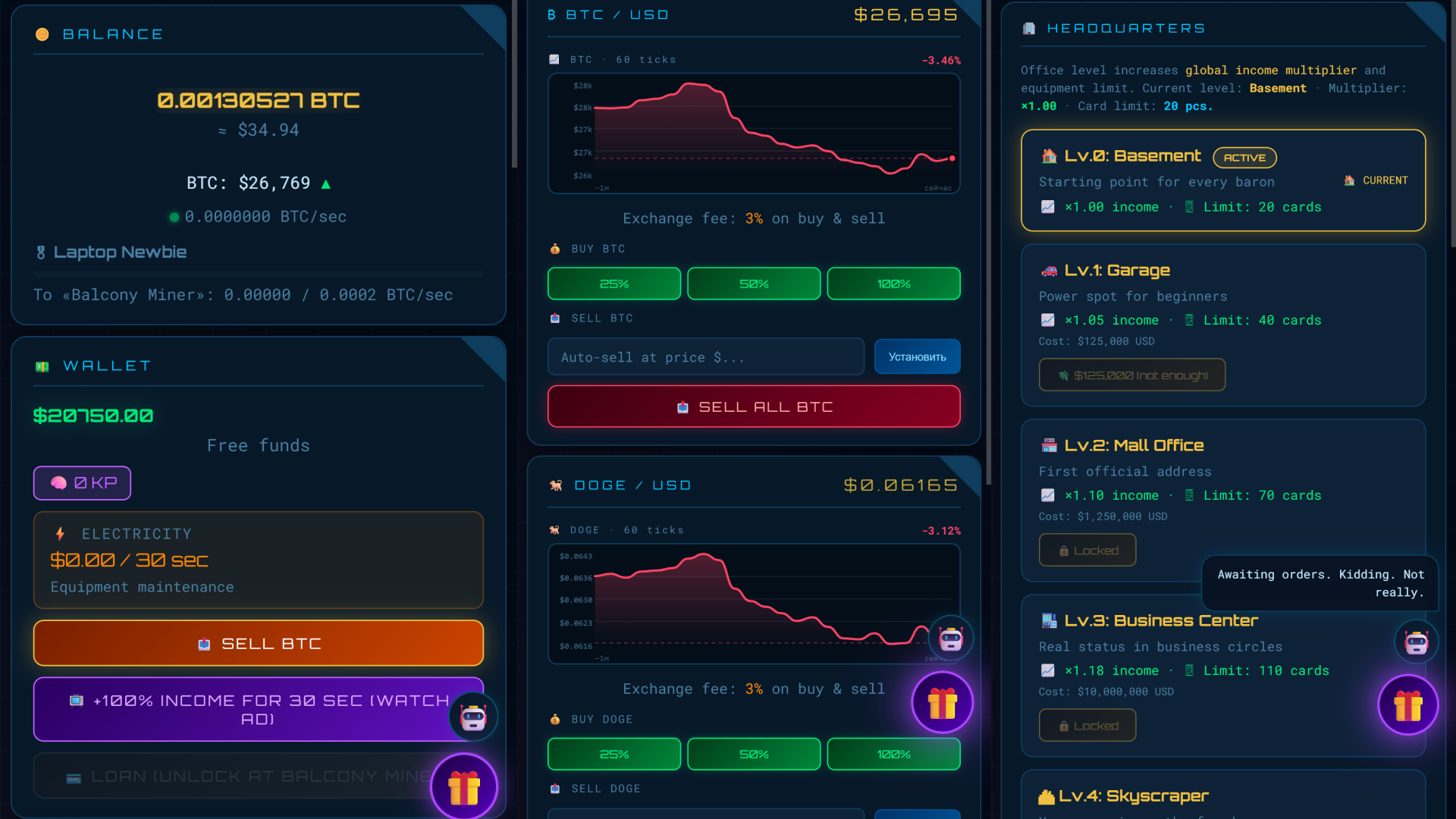Click the orange coin icon beside BALANCE
1456x819 pixels.
[42, 34]
